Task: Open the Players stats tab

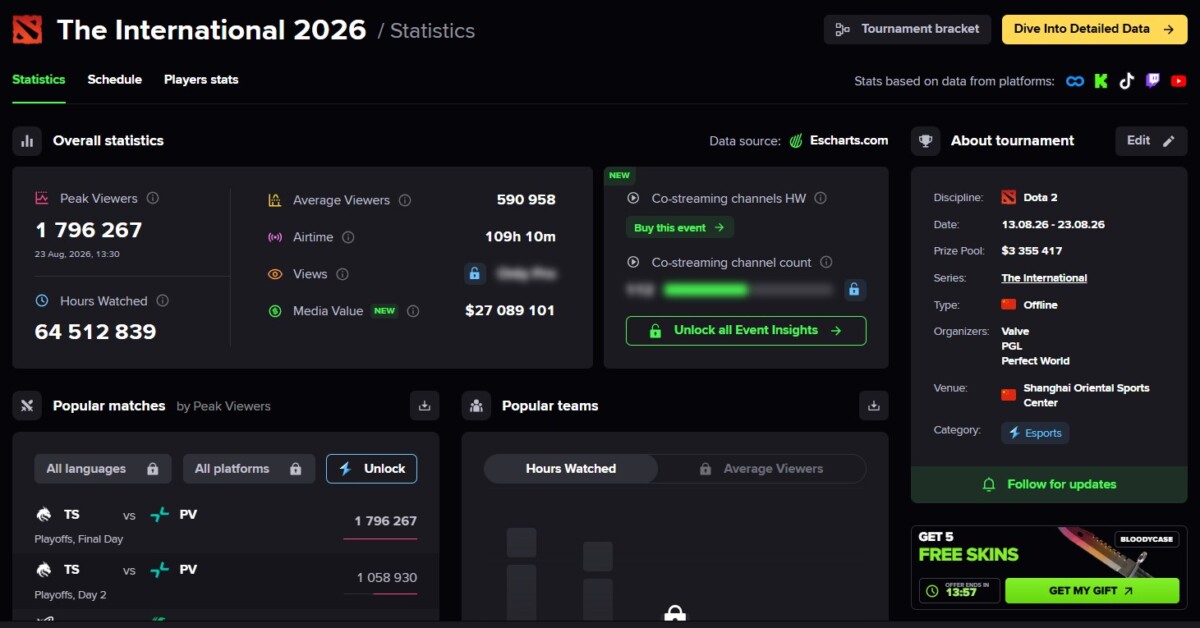Action: tap(201, 80)
